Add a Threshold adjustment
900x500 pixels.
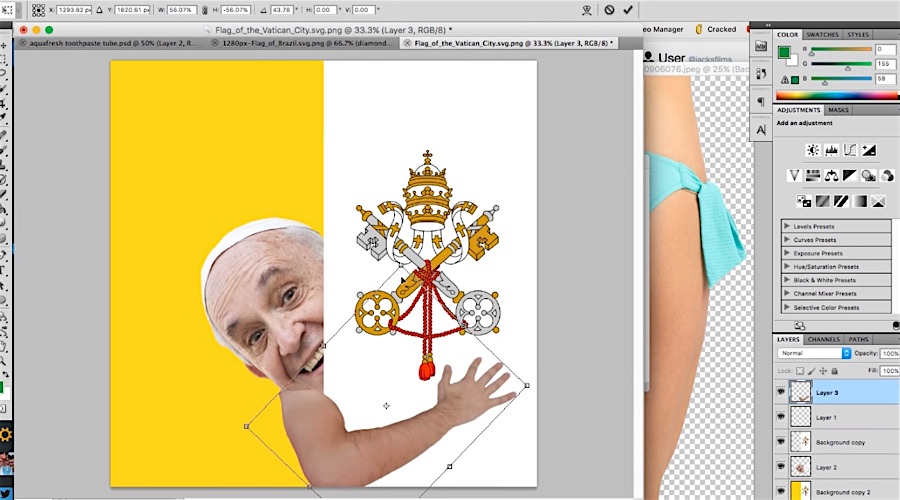841,201
